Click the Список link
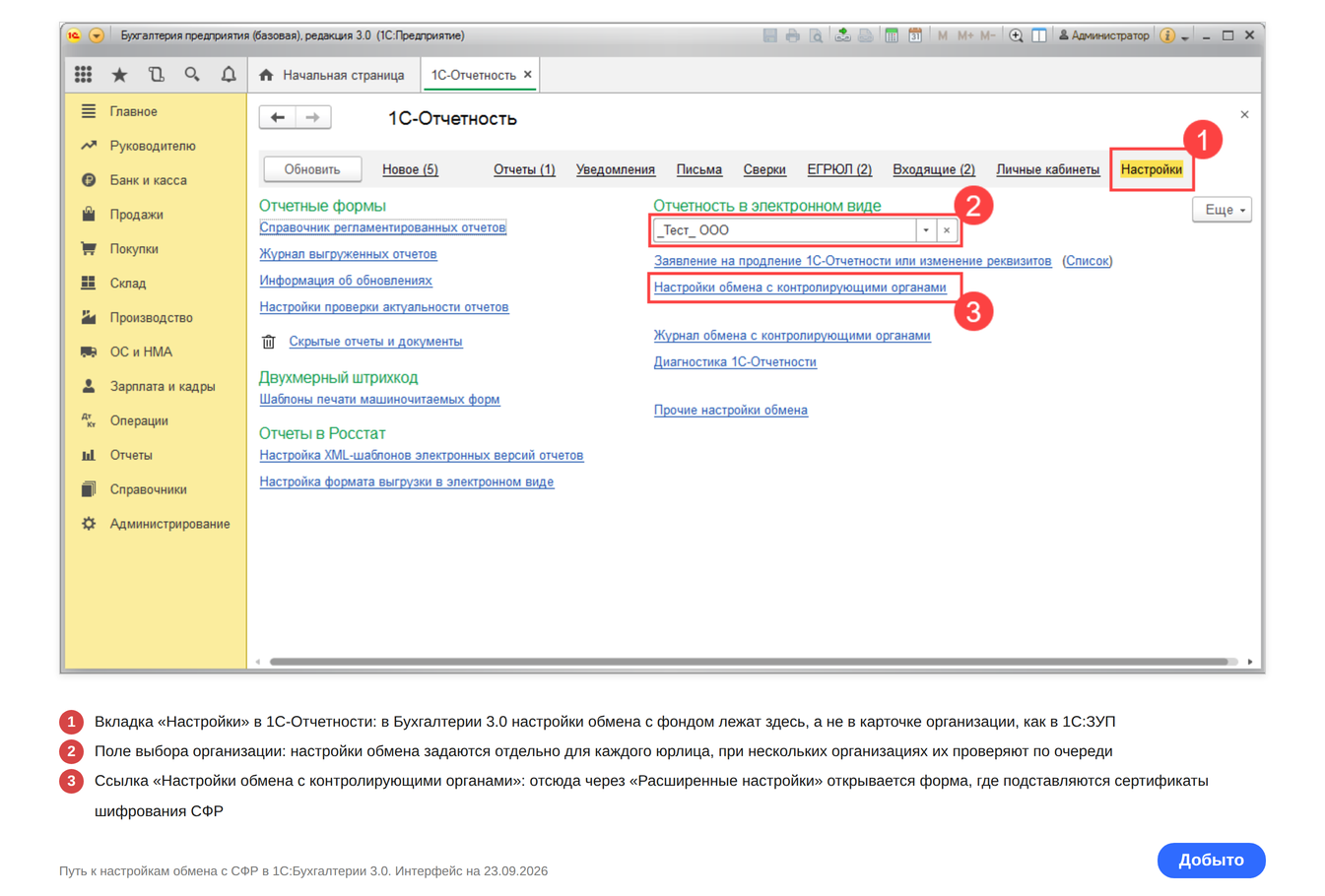Image resolution: width=1325 pixels, height=896 pixels. [x=1088, y=261]
